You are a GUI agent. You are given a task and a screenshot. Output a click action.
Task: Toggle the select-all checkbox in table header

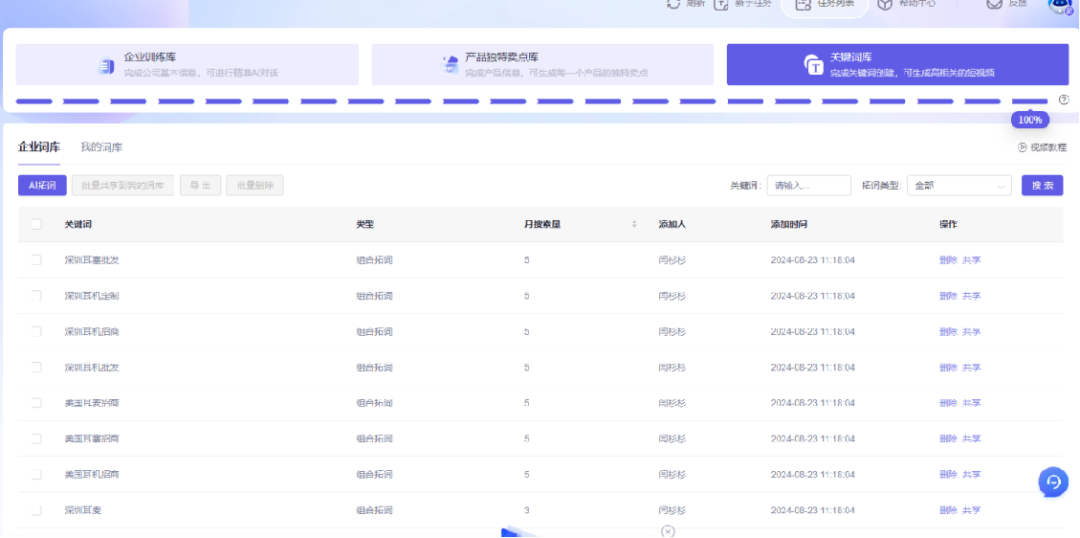(36, 224)
